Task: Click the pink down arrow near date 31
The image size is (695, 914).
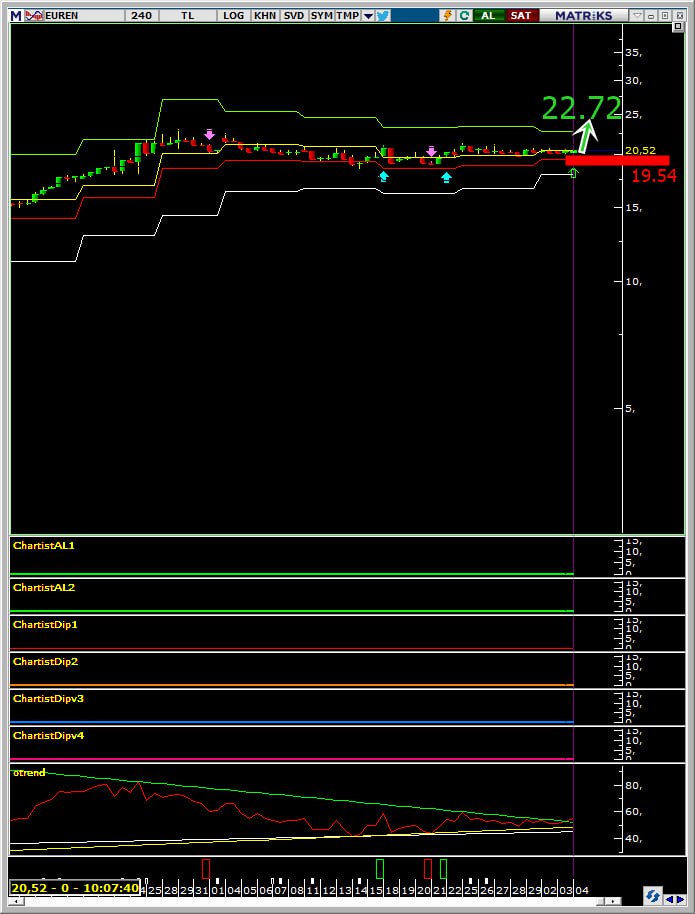Action: [209, 135]
